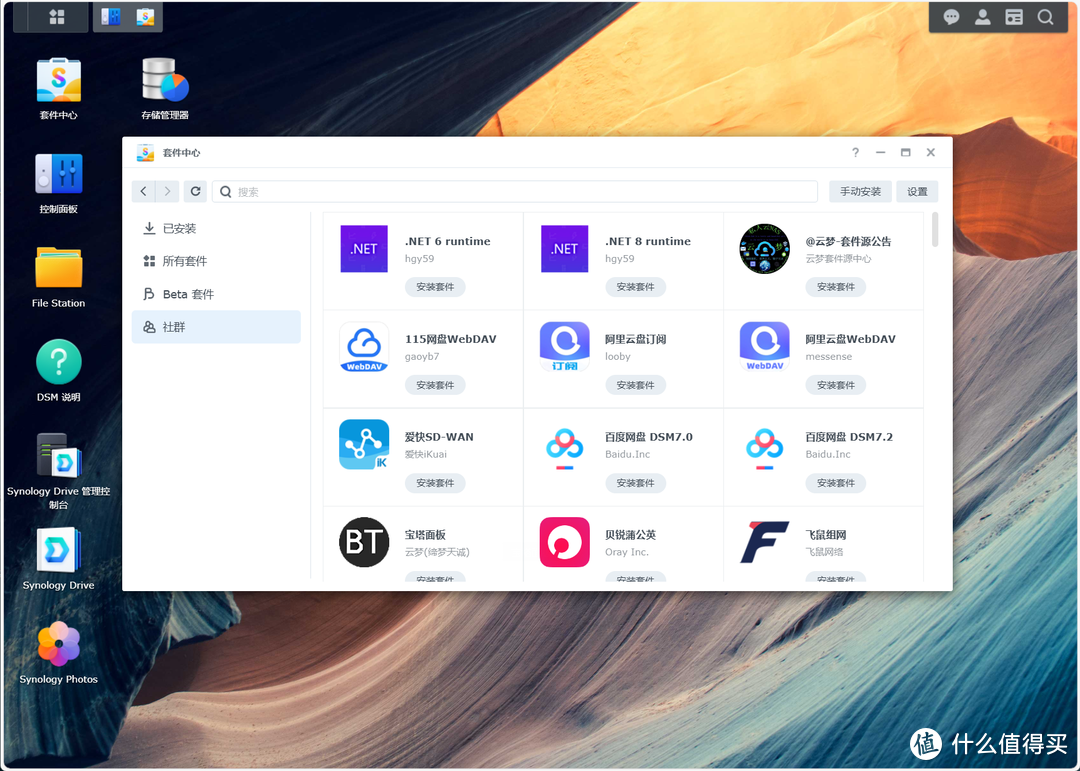
Task: Open the notifications chat bubble icon
Action: point(951,17)
